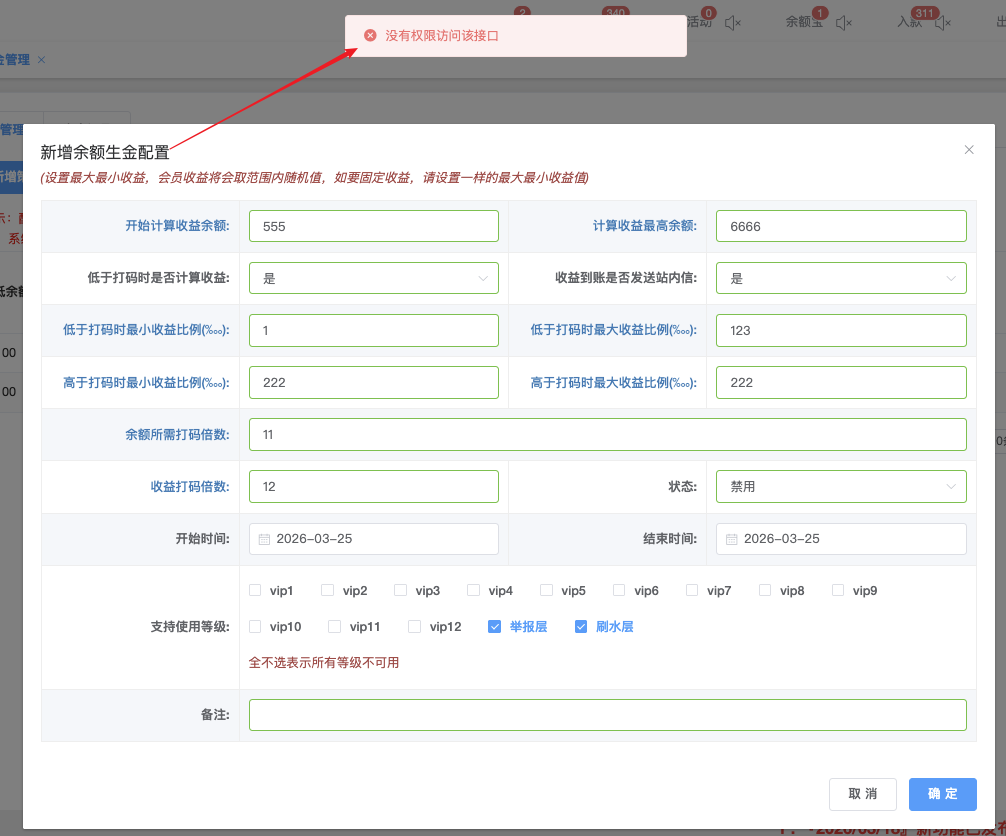
Task: Close the 管理 tab with its x icon
Action: point(41,60)
